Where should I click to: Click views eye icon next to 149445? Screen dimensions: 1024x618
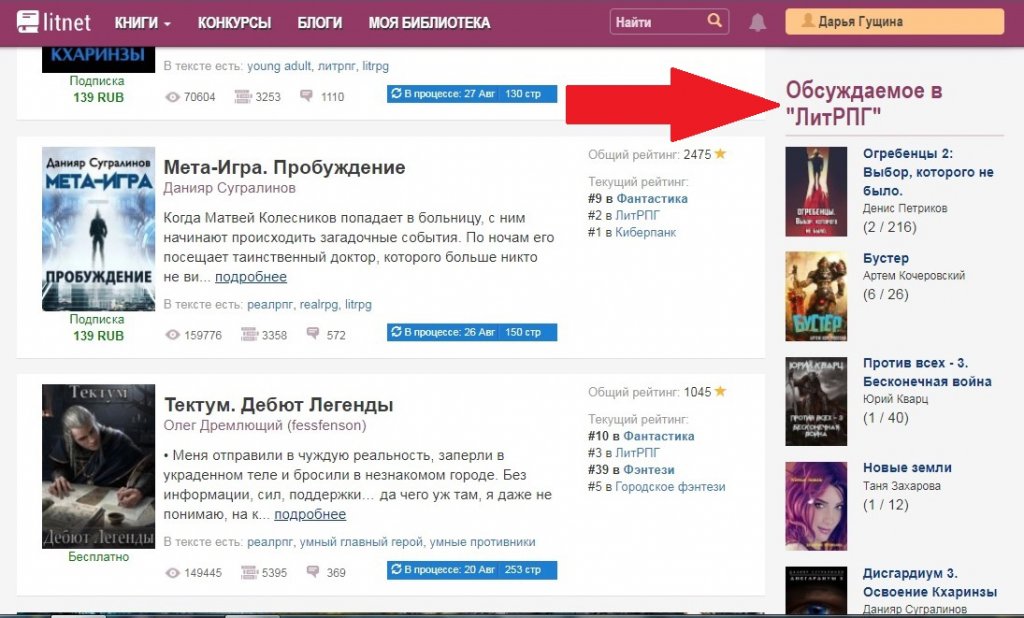click(x=172, y=572)
